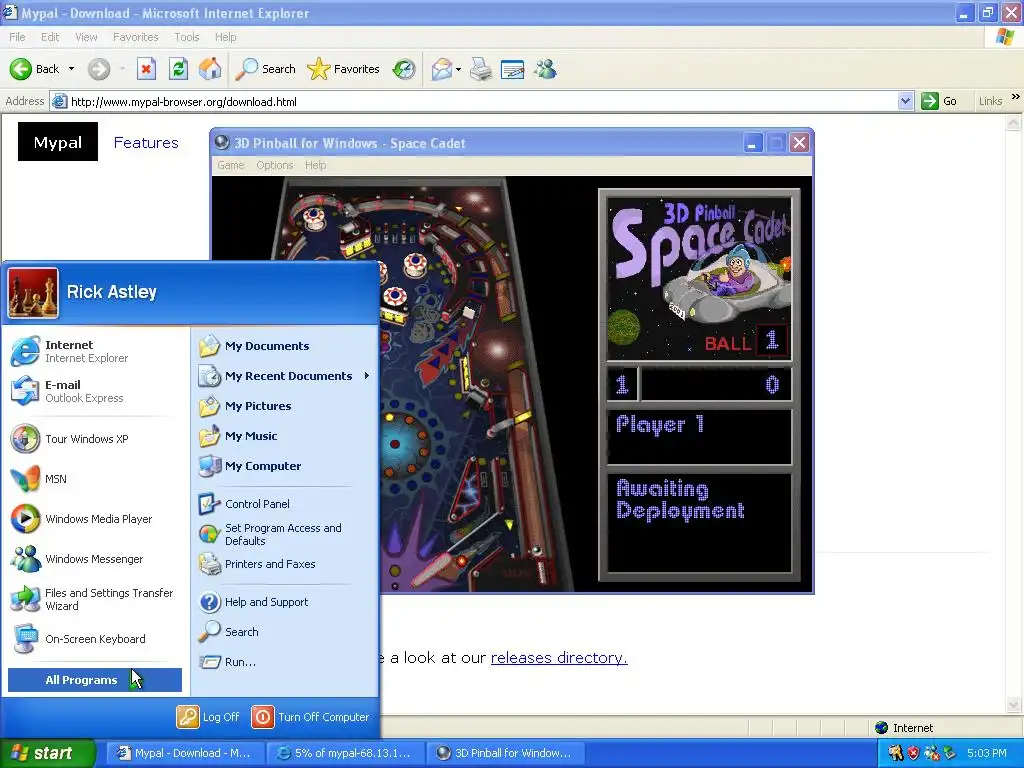Open the Game menu in 3D Pinball
Image resolution: width=1024 pixels, height=768 pixels.
click(231, 165)
